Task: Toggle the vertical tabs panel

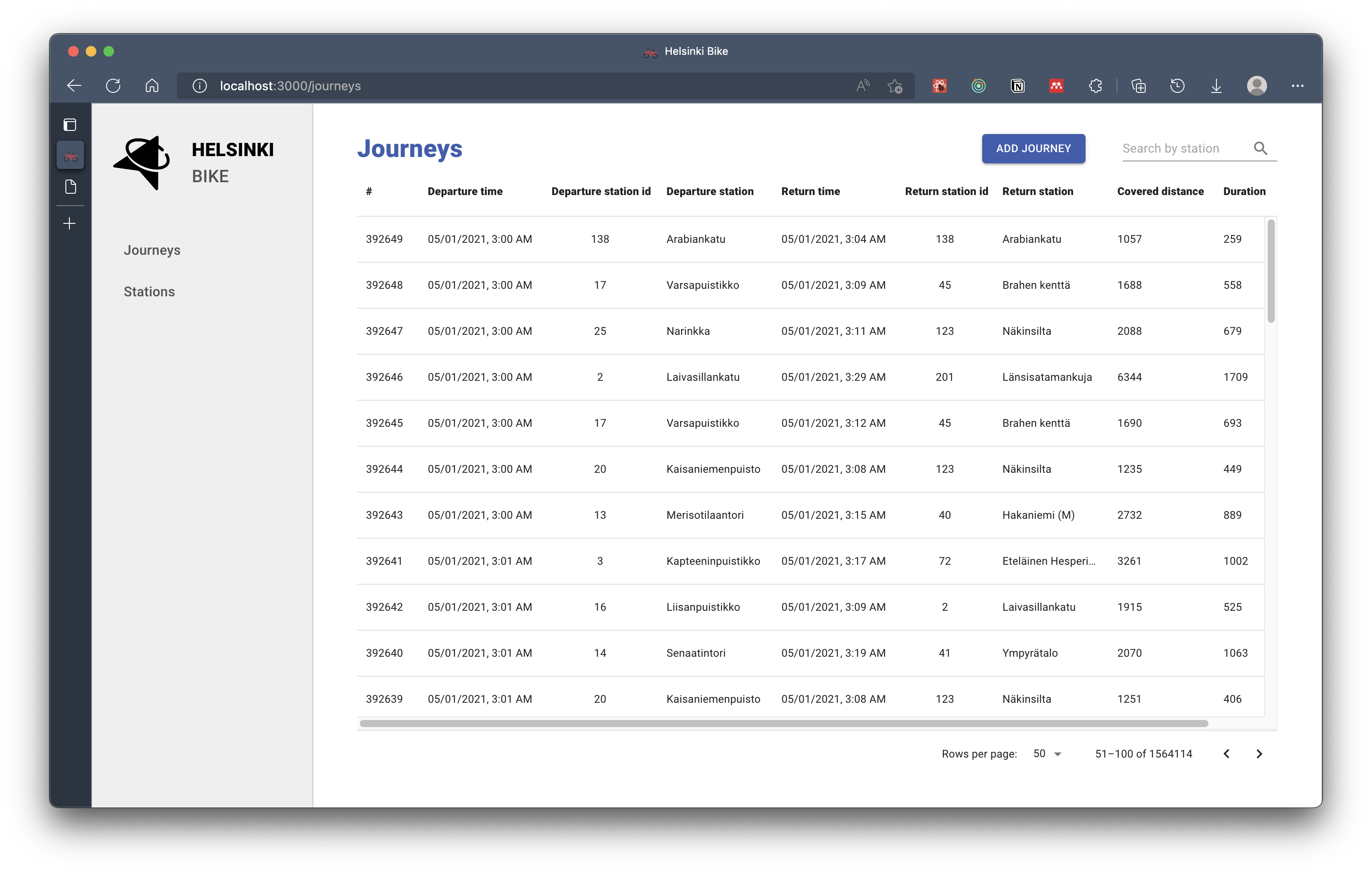Action: coord(69,124)
